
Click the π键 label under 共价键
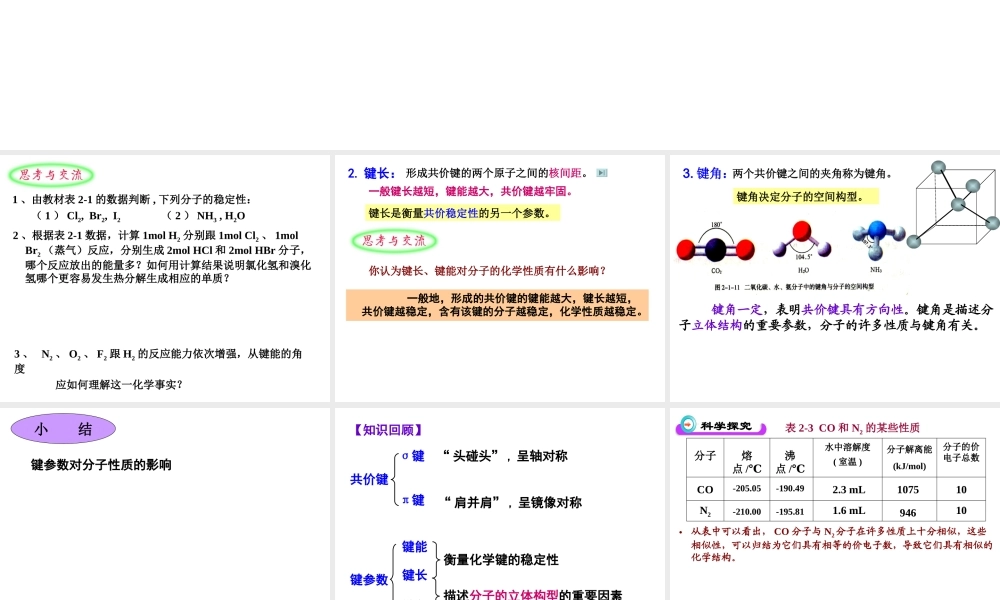point(413,500)
